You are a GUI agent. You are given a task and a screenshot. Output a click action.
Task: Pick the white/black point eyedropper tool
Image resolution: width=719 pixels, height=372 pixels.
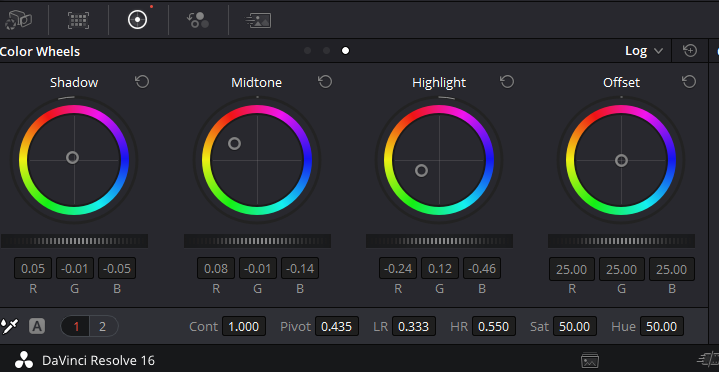(9, 326)
